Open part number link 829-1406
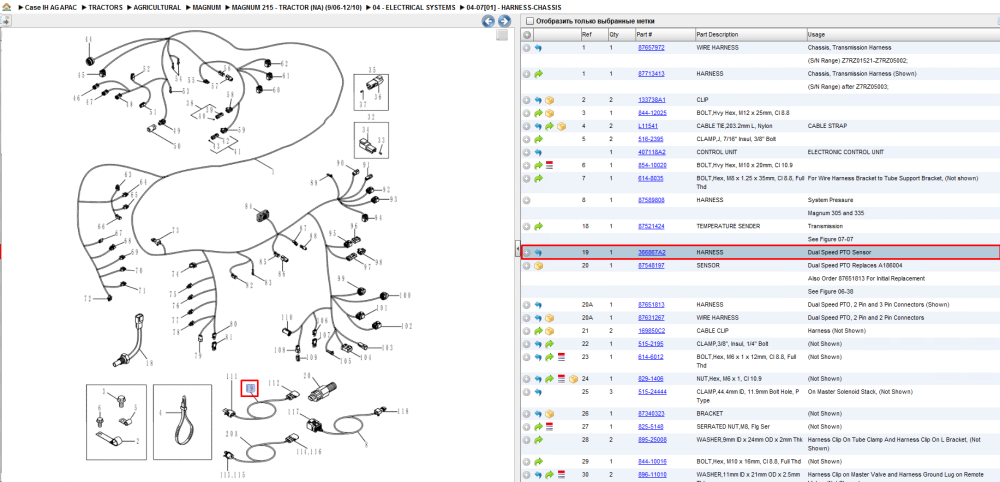This screenshot has width=1000, height=482. click(649, 379)
